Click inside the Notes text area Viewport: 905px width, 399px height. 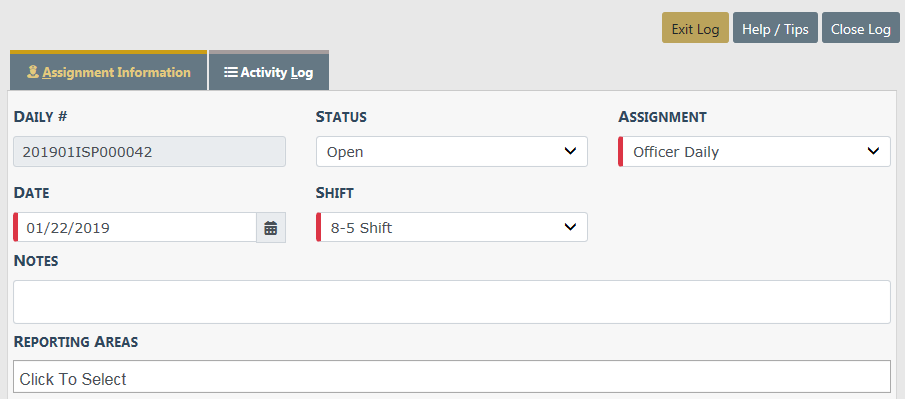click(452, 302)
